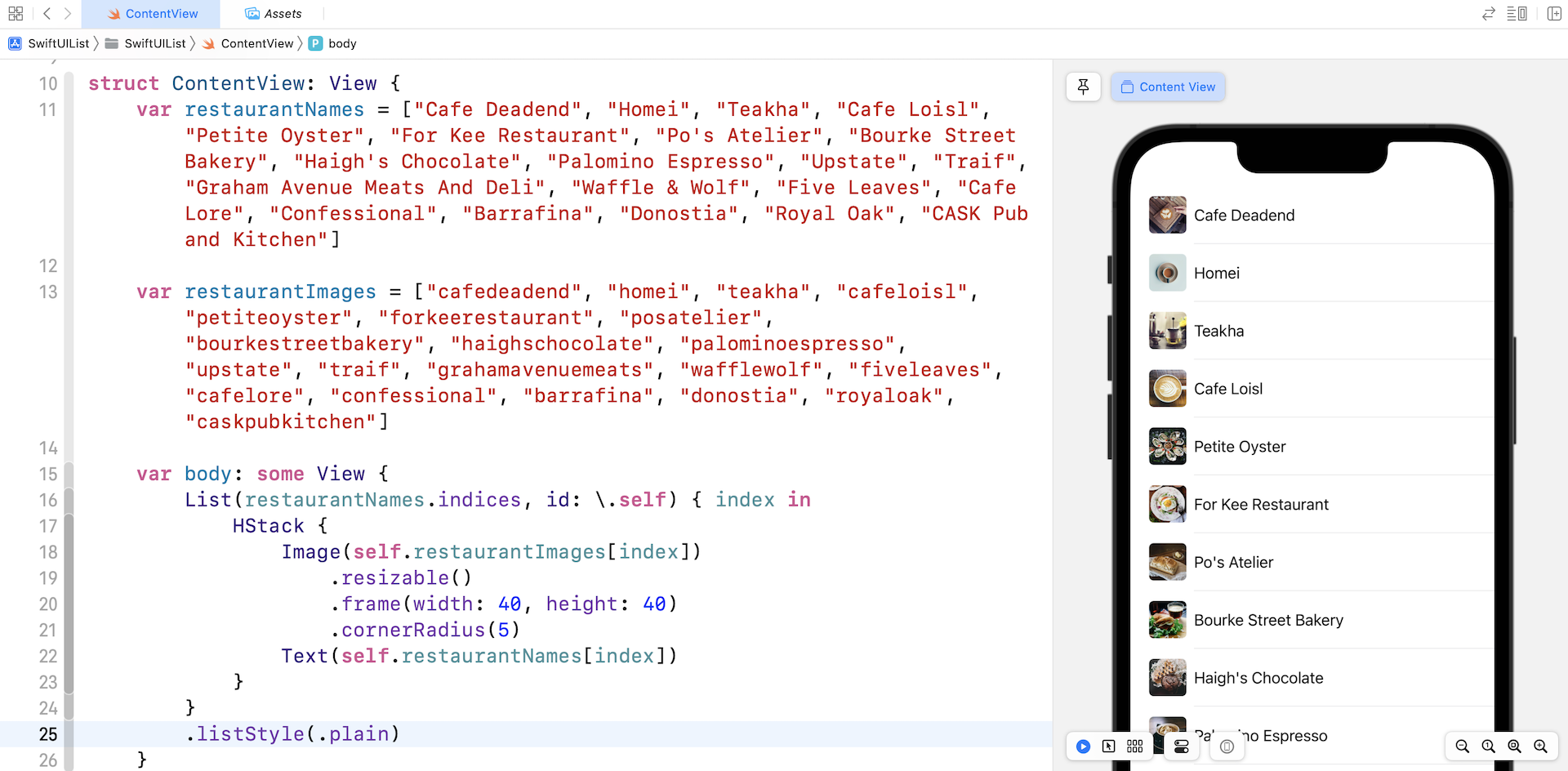The width and height of the screenshot is (1568, 771).
Task: Zoom out of the preview canvas
Action: pyautogui.click(x=1461, y=746)
